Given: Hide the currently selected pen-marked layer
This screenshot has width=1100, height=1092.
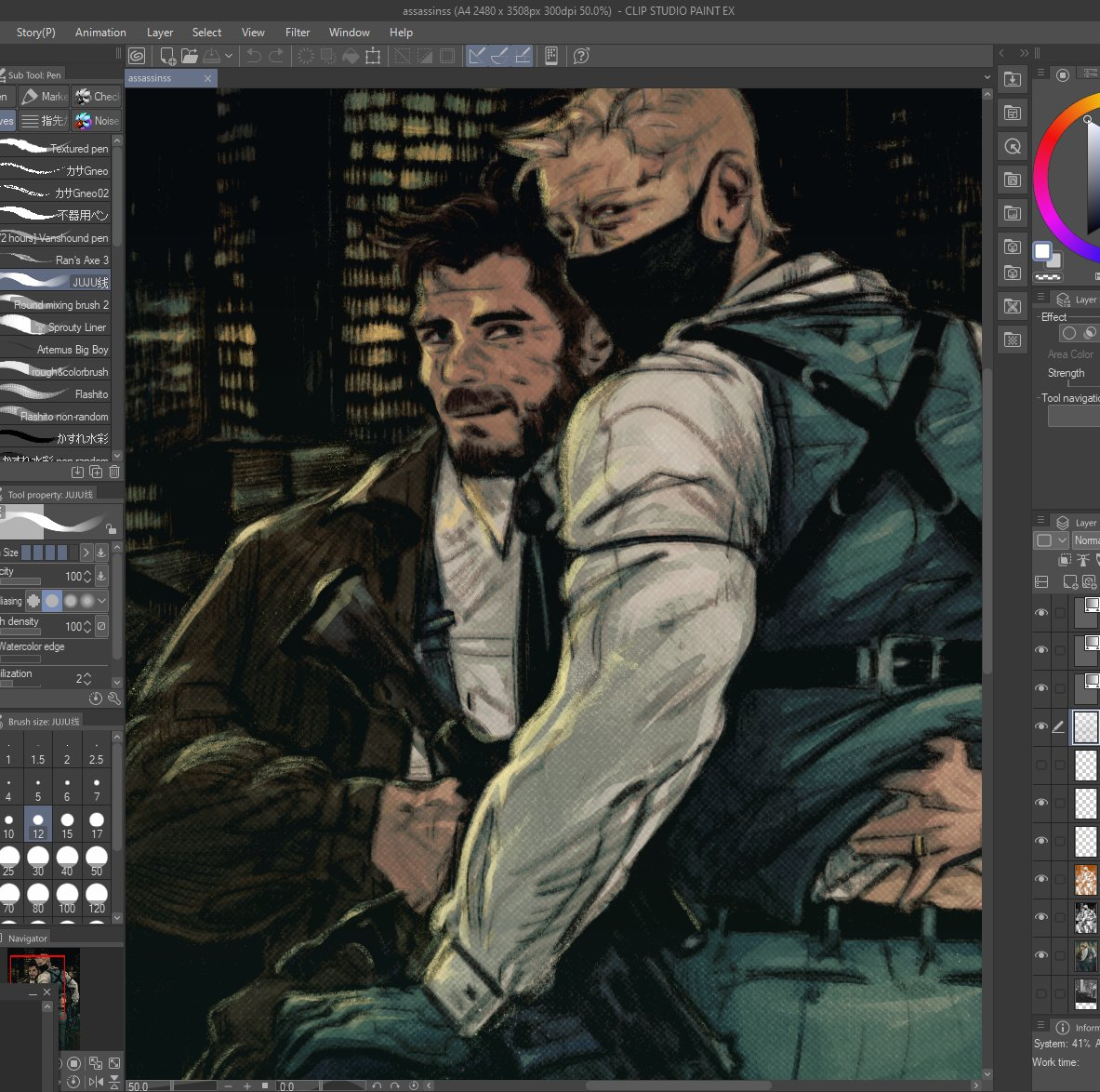Looking at the screenshot, I should [x=1041, y=726].
